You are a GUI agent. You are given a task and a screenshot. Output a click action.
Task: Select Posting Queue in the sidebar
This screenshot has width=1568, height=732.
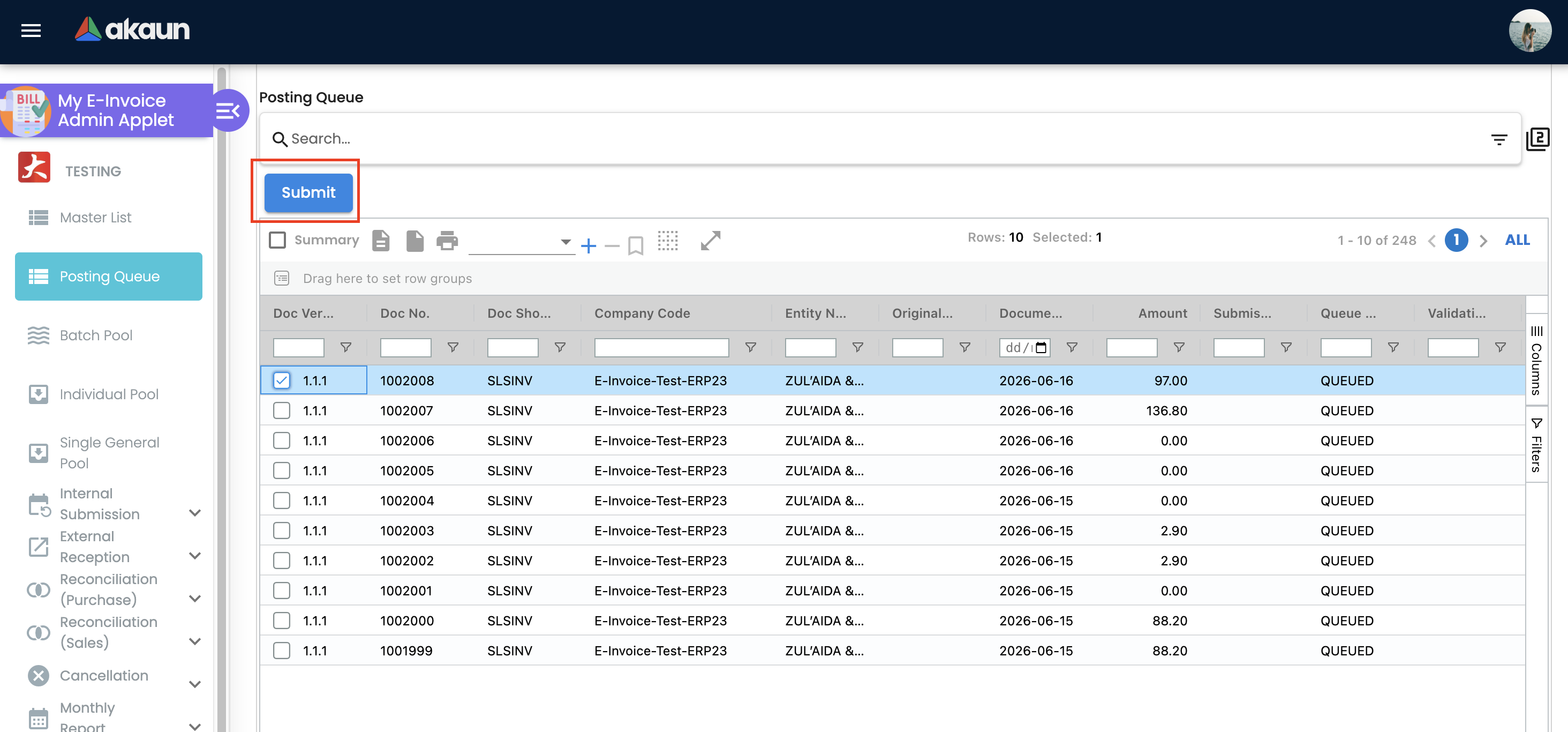coord(108,277)
